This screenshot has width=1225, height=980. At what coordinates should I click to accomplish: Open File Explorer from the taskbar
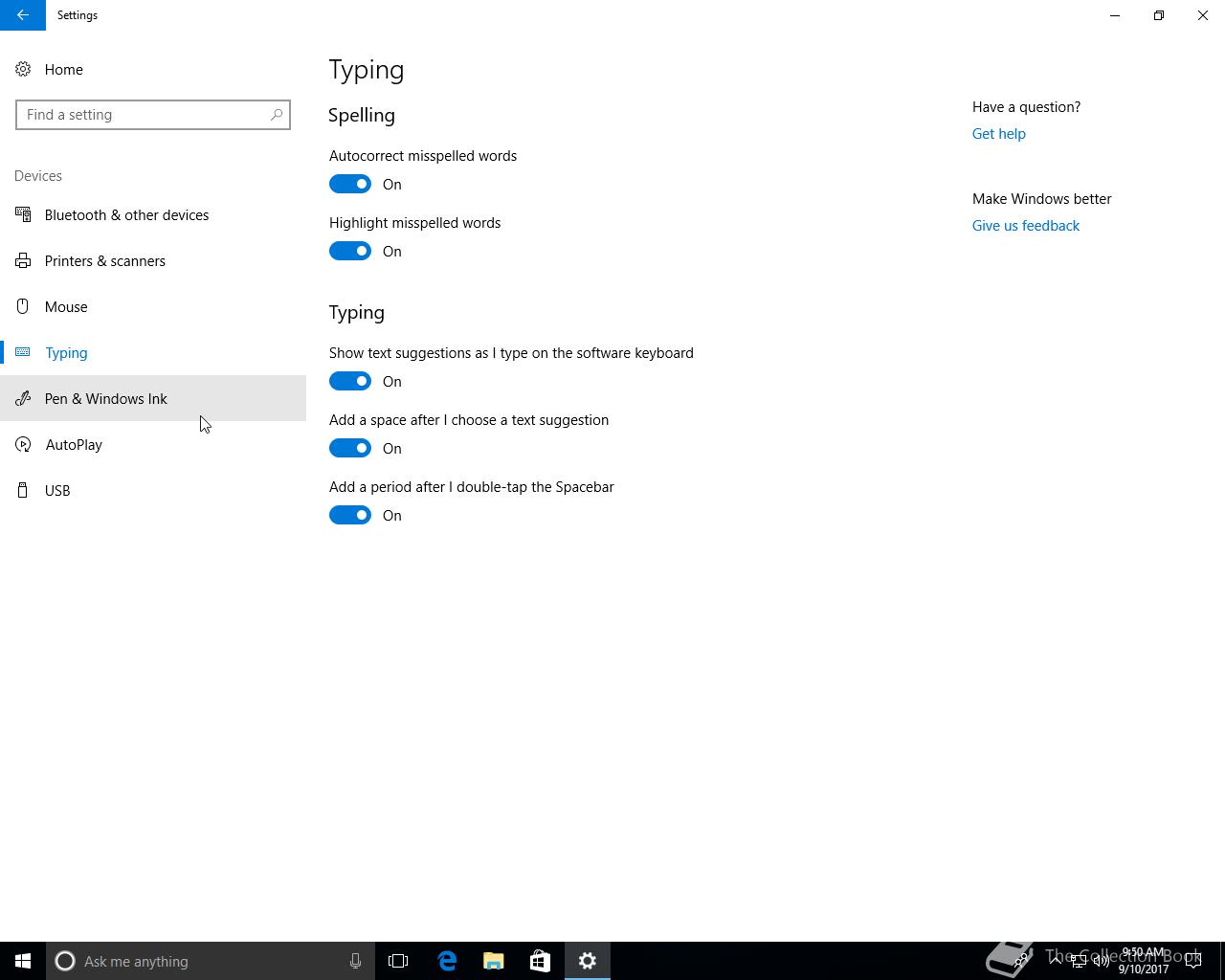pyautogui.click(x=494, y=961)
